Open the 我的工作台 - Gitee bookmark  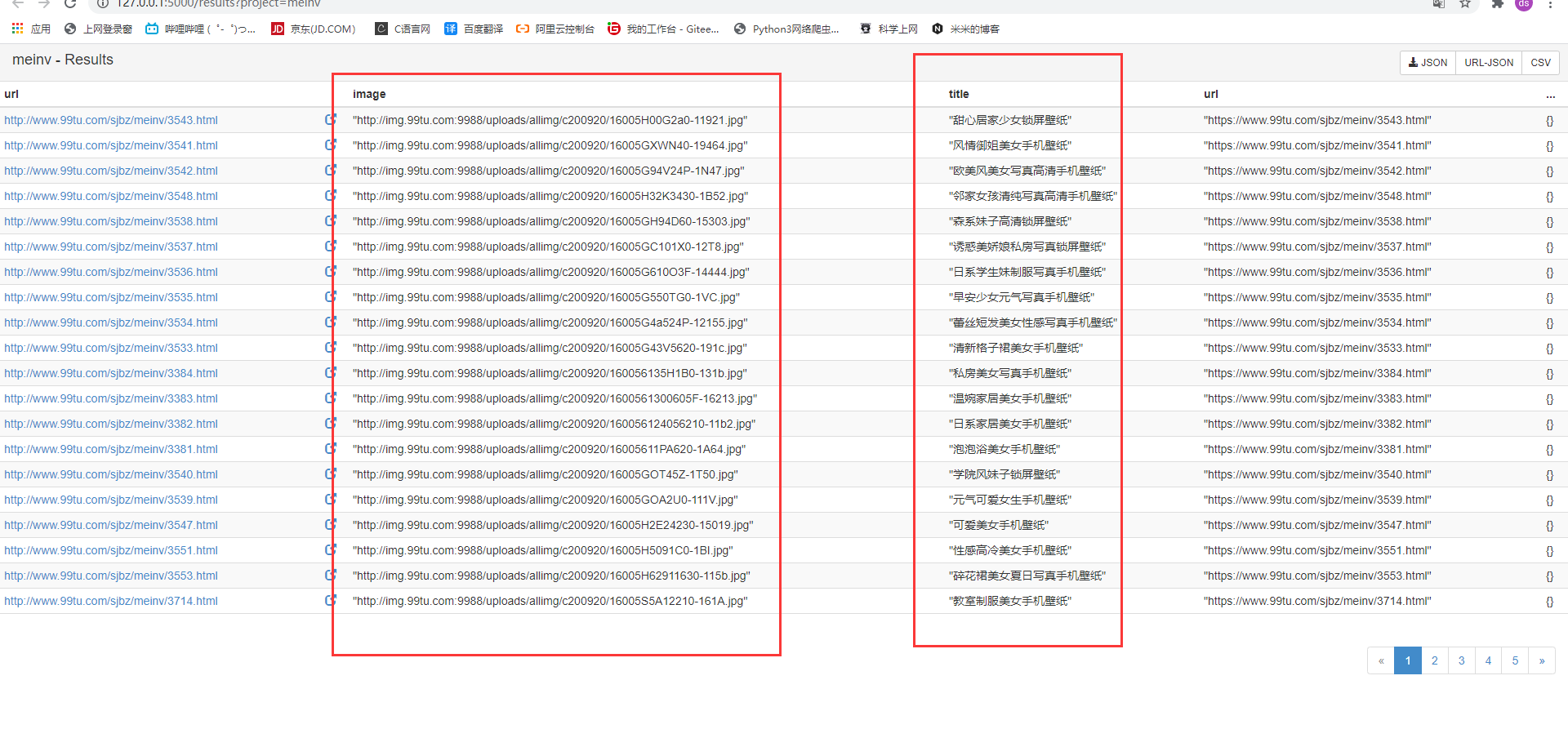663,29
